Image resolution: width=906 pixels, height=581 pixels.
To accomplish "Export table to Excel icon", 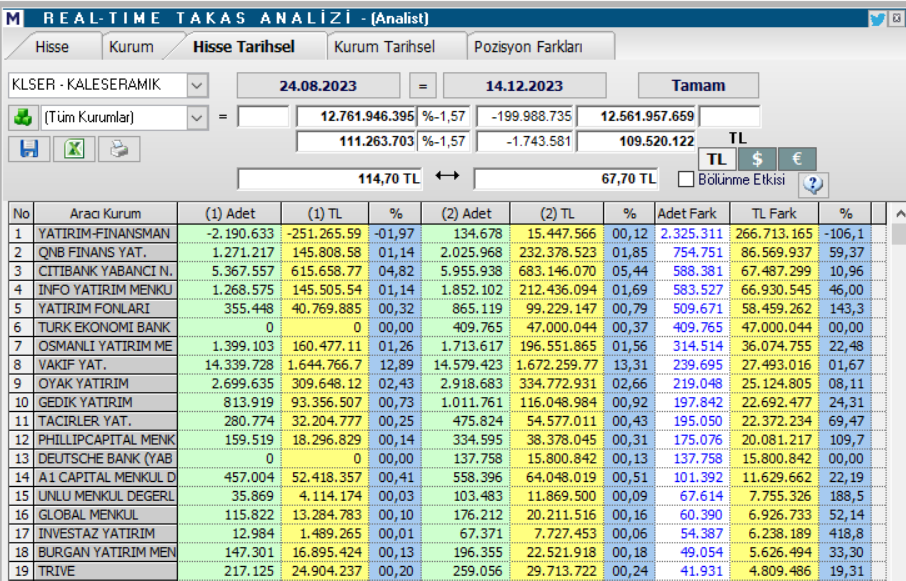I will (x=74, y=149).
